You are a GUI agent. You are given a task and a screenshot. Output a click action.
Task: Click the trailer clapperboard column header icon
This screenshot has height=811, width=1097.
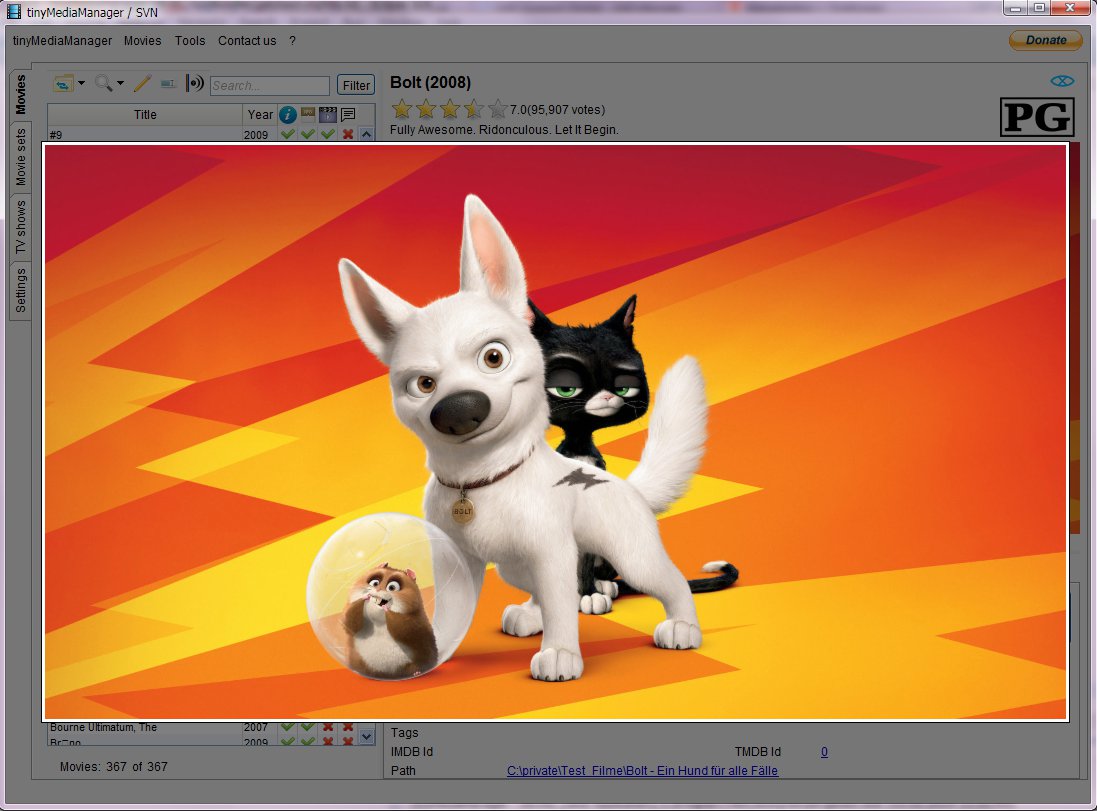pos(327,114)
